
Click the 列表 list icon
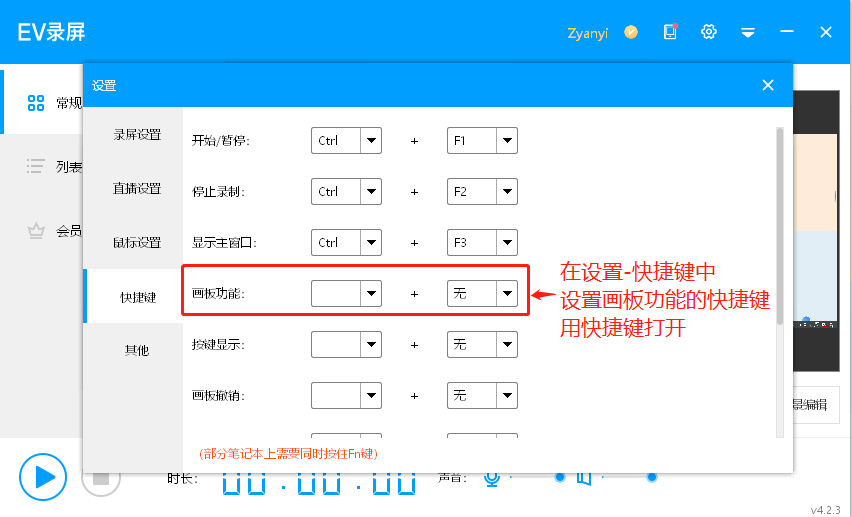[36, 166]
